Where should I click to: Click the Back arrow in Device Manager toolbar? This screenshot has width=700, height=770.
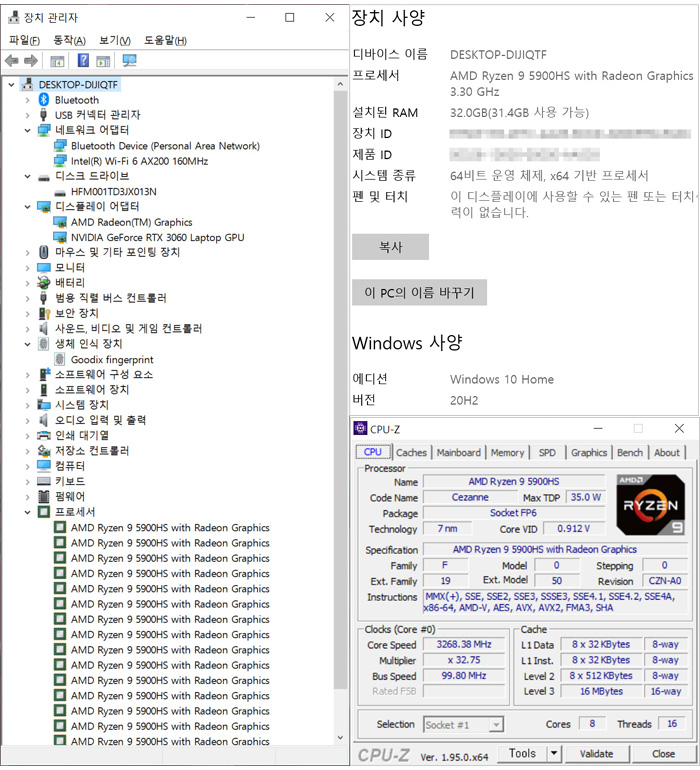(12, 61)
